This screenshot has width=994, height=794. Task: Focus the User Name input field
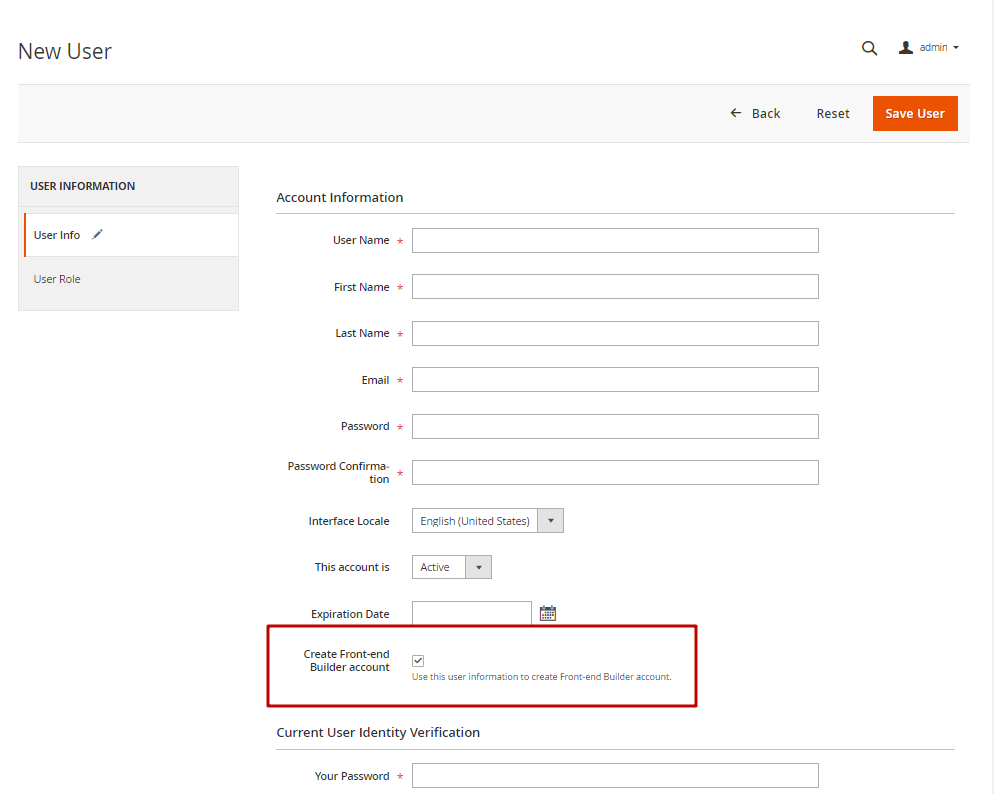(615, 241)
